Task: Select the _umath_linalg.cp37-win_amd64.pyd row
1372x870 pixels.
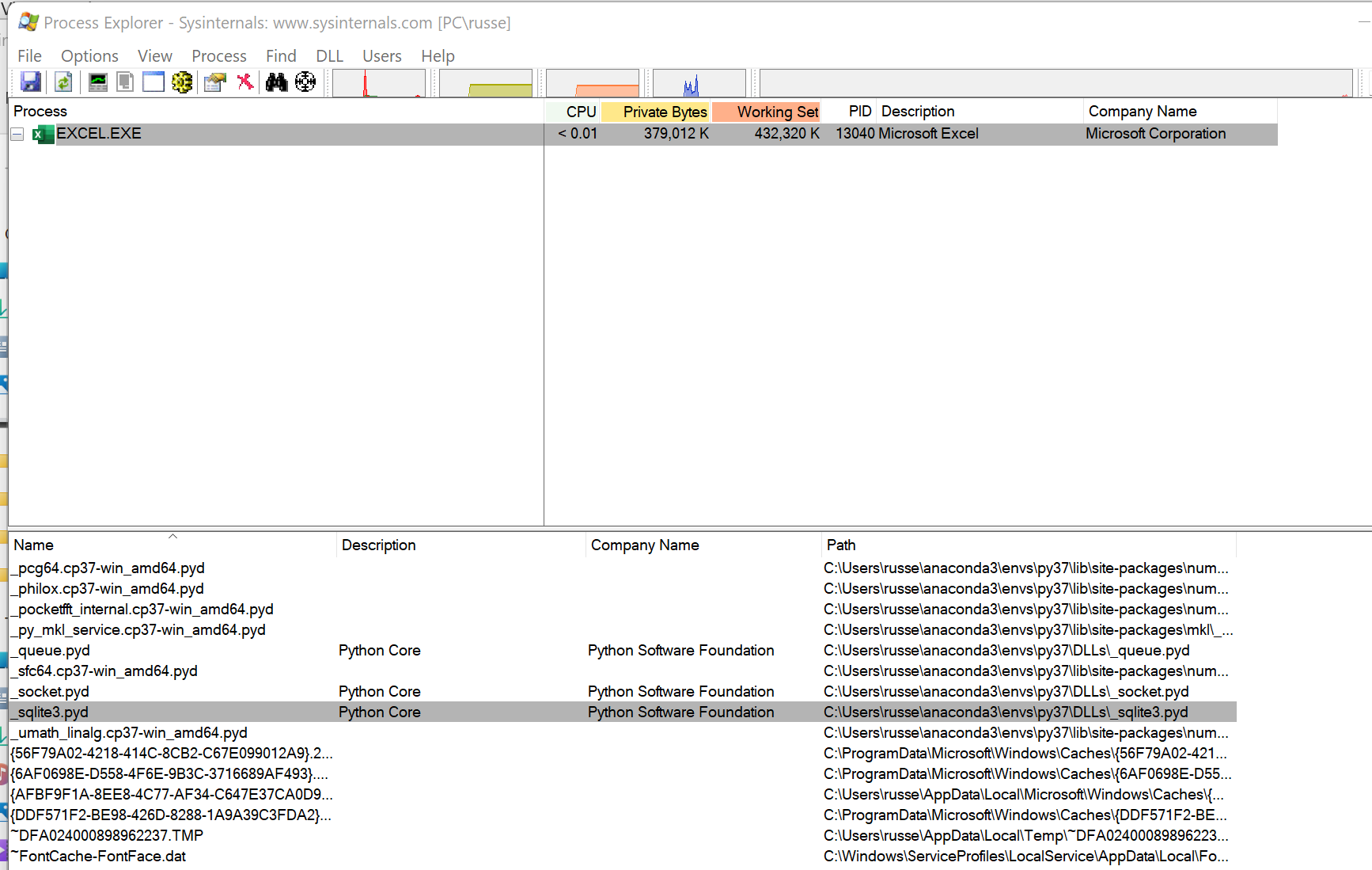Action: tap(623, 733)
